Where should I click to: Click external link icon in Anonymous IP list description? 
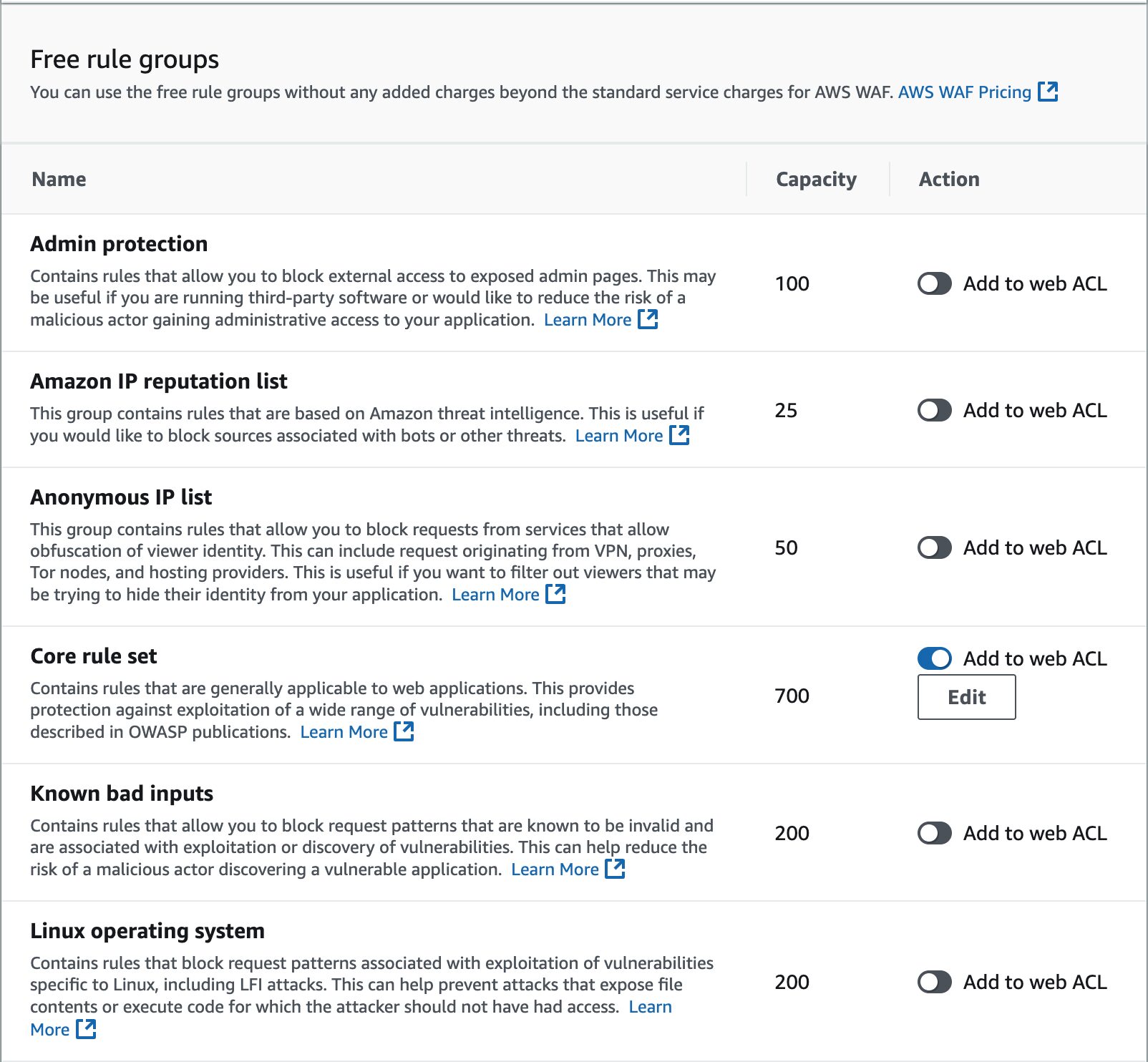pyautogui.click(x=555, y=594)
